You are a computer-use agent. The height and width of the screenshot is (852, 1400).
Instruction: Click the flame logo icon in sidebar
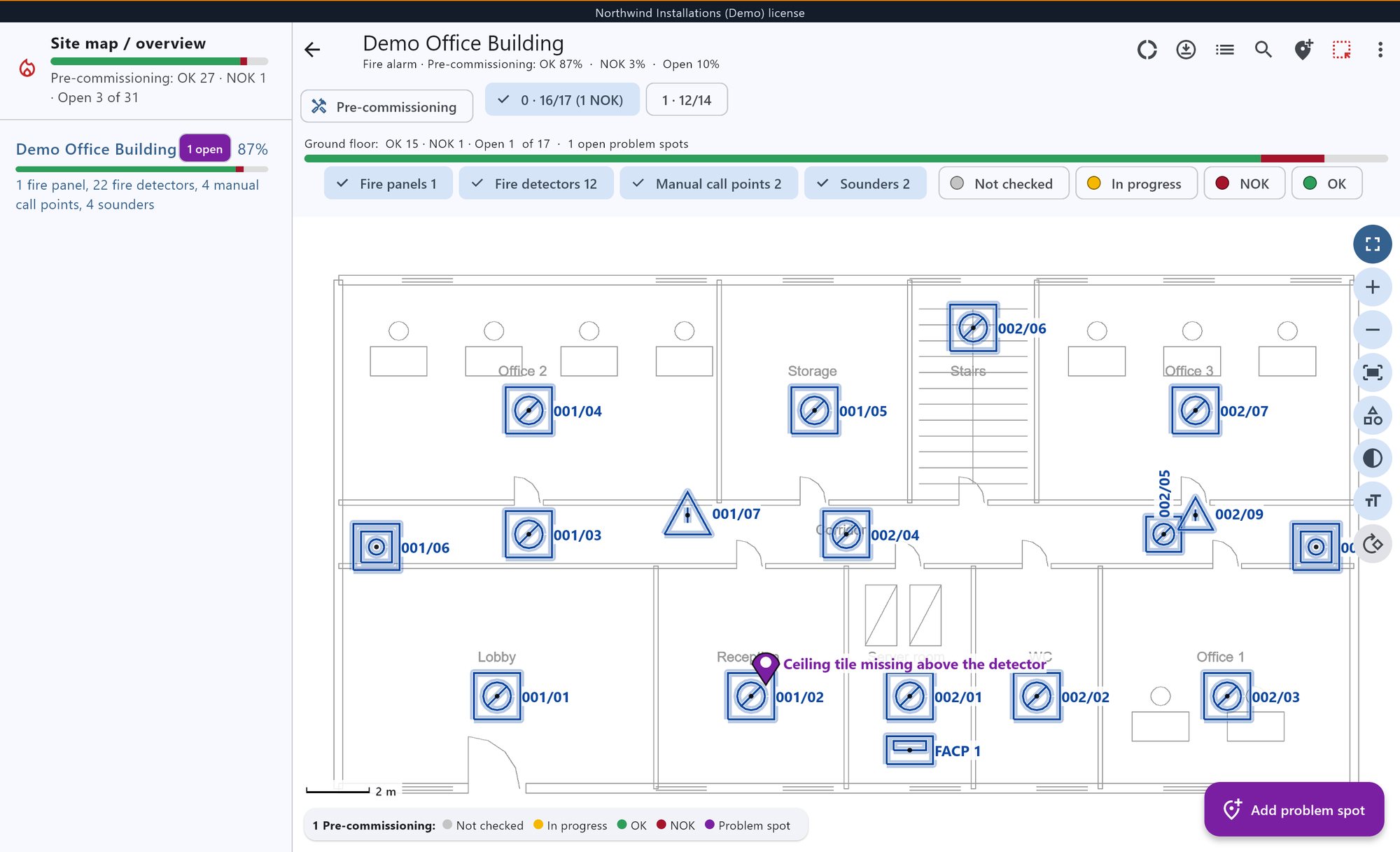27,68
